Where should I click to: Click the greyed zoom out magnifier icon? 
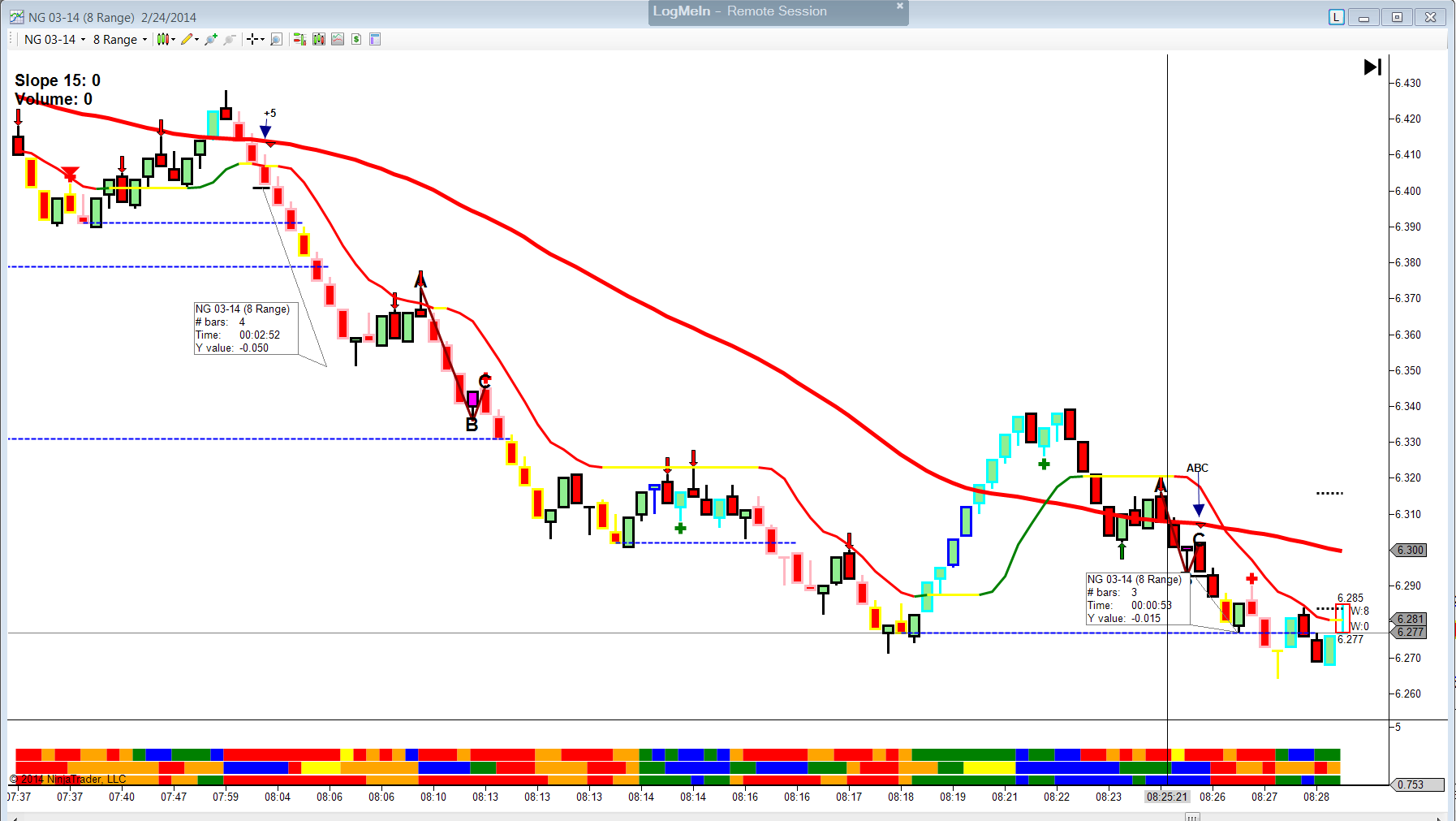[230, 39]
